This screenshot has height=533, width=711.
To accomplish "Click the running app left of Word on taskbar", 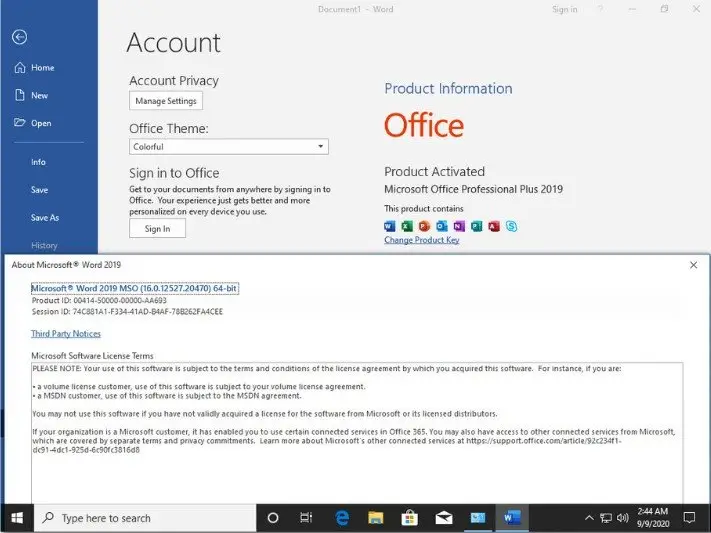I will [477, 518].
